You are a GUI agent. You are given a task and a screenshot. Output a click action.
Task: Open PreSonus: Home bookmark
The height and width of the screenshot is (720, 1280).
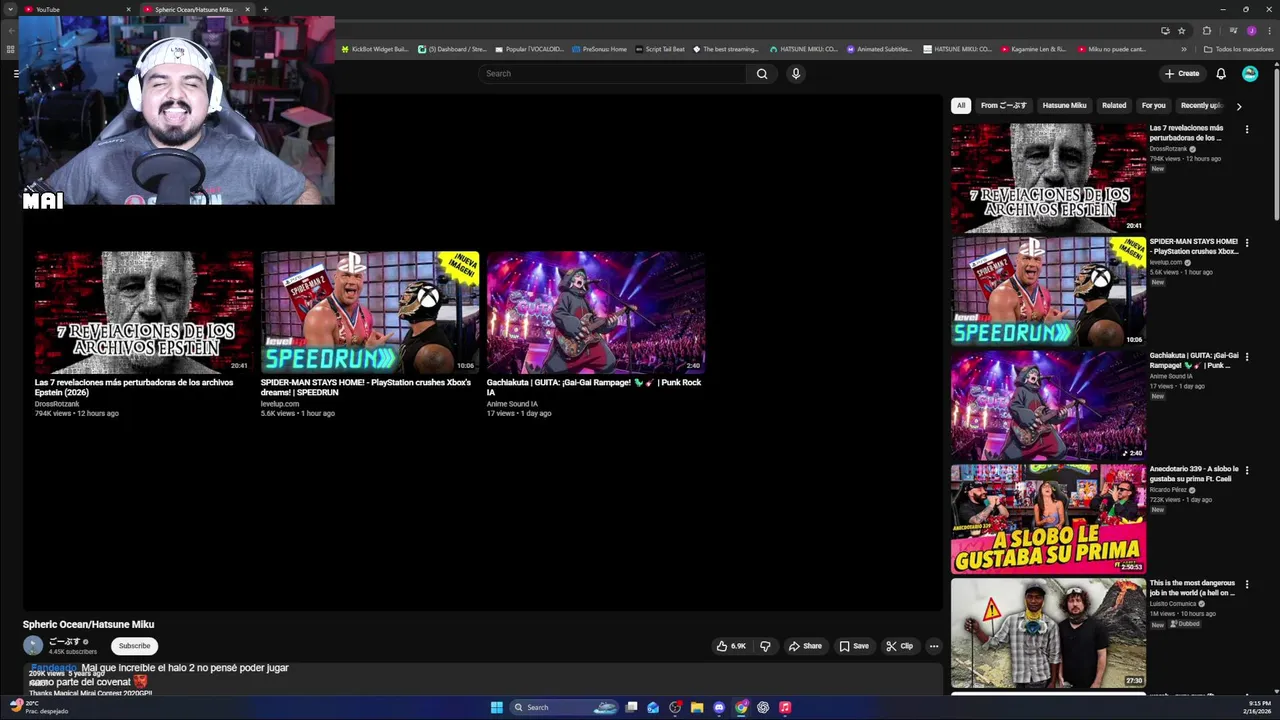click(x=599, y=49)
